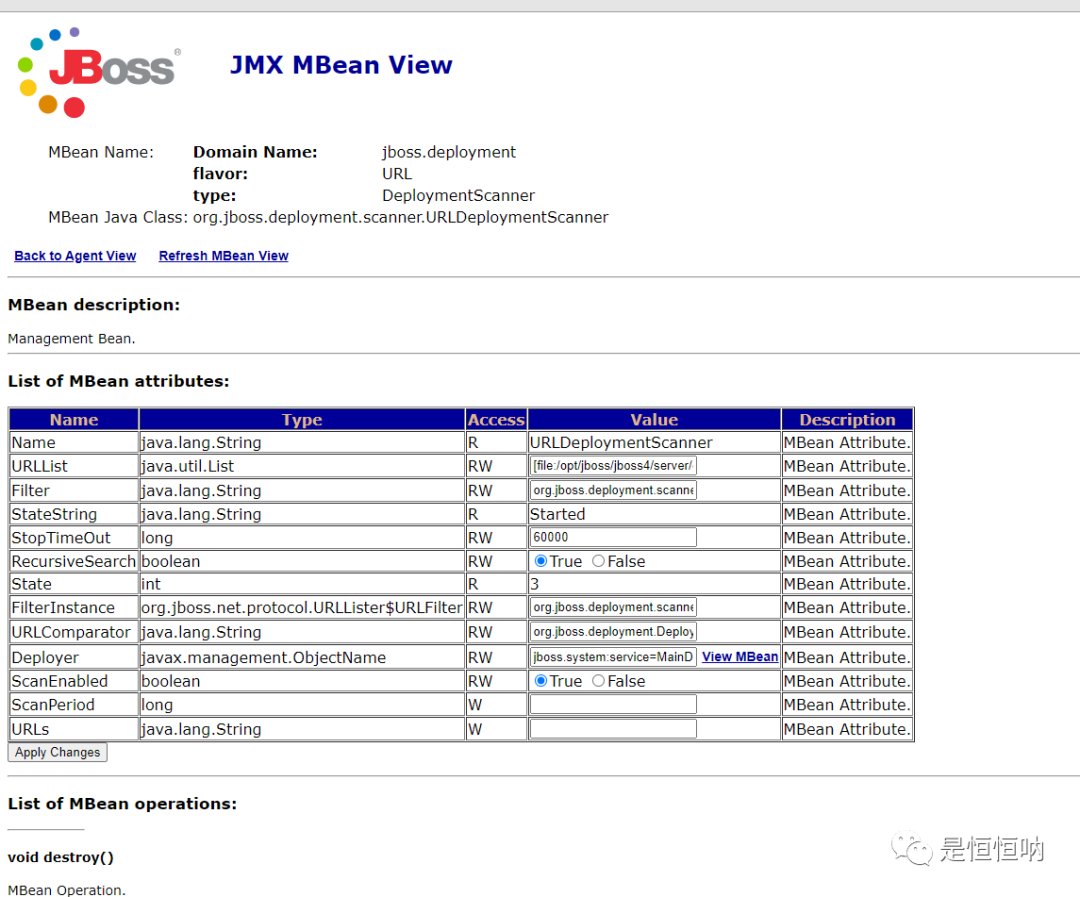1080x897 pixels.
Task: Click the Access column header
Action: (496, 420)
